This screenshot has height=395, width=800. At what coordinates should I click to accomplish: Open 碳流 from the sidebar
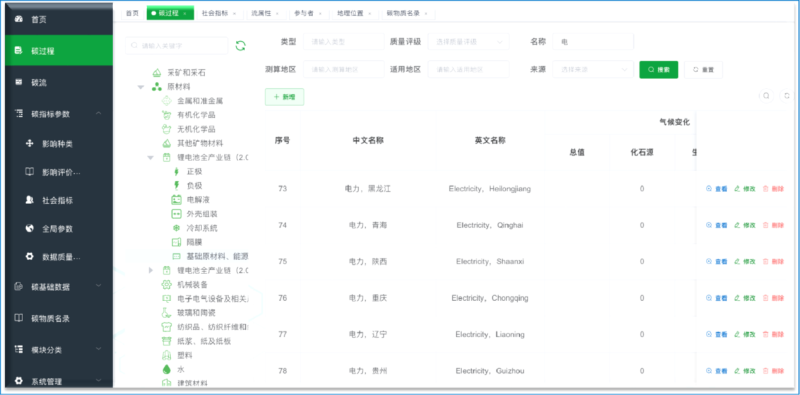point(59,82)
